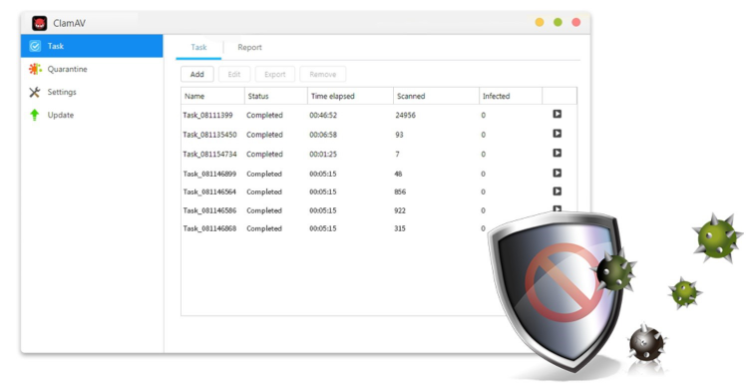This screenshot has width=750, height=383.
Task: Sort by the Time elapsed column header
Action: (350, 96)
